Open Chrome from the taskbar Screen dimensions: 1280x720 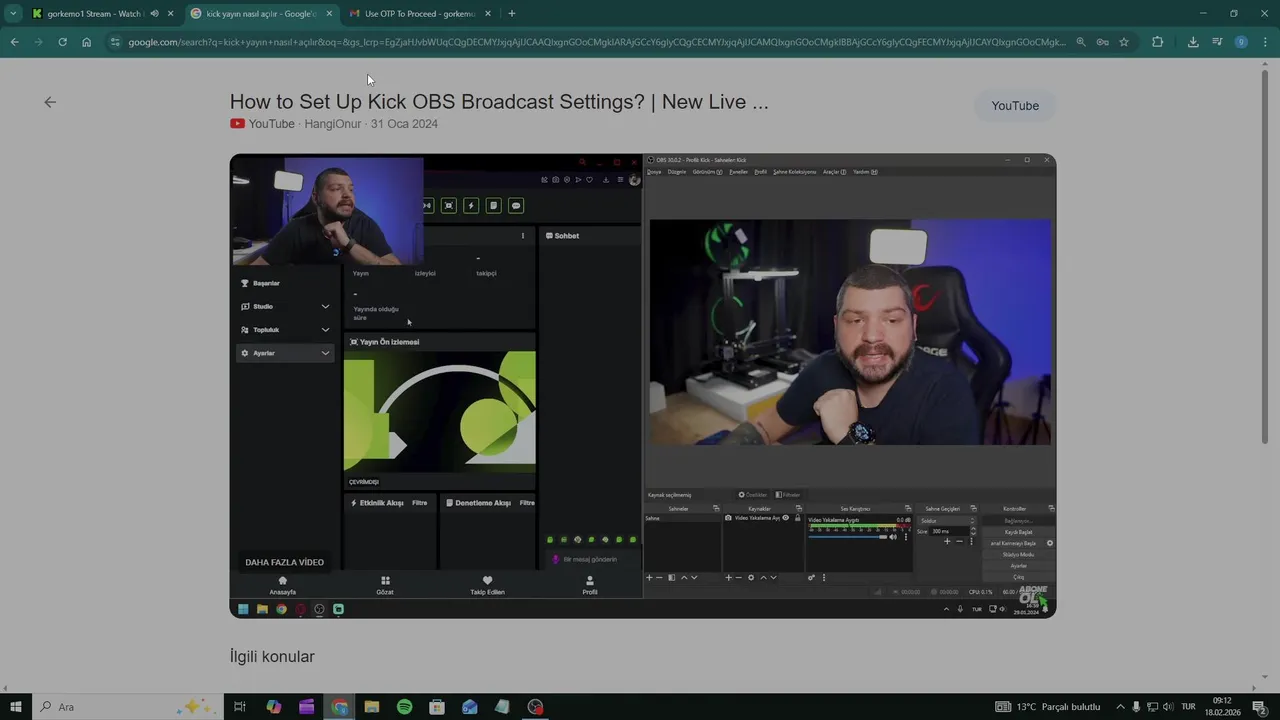click(x=340, y=707)
